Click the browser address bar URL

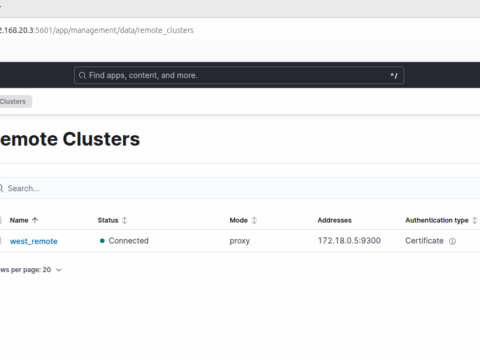pyautogui.click(x=97, y=30)
